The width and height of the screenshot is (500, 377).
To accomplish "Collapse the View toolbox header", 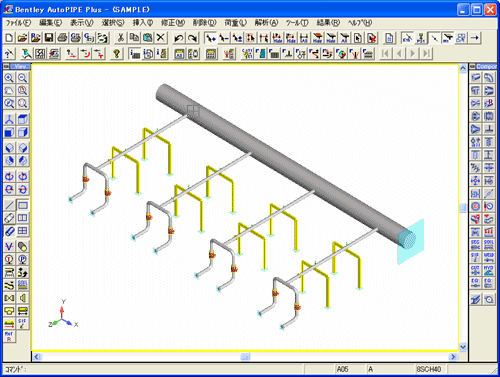I will [x=6, y=67].
